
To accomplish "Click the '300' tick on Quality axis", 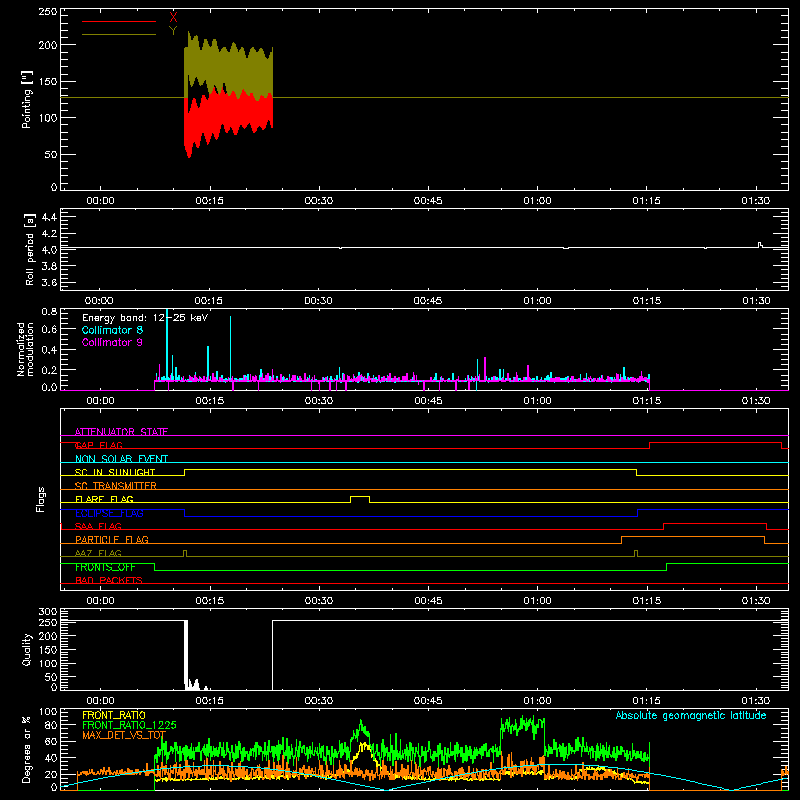I will point(48,612).
